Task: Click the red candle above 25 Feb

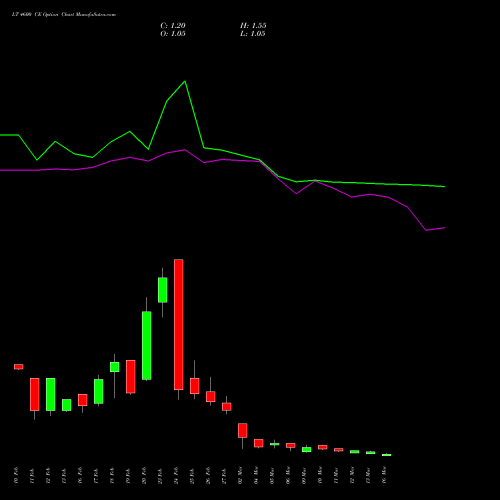Action: tap(195, 386)
